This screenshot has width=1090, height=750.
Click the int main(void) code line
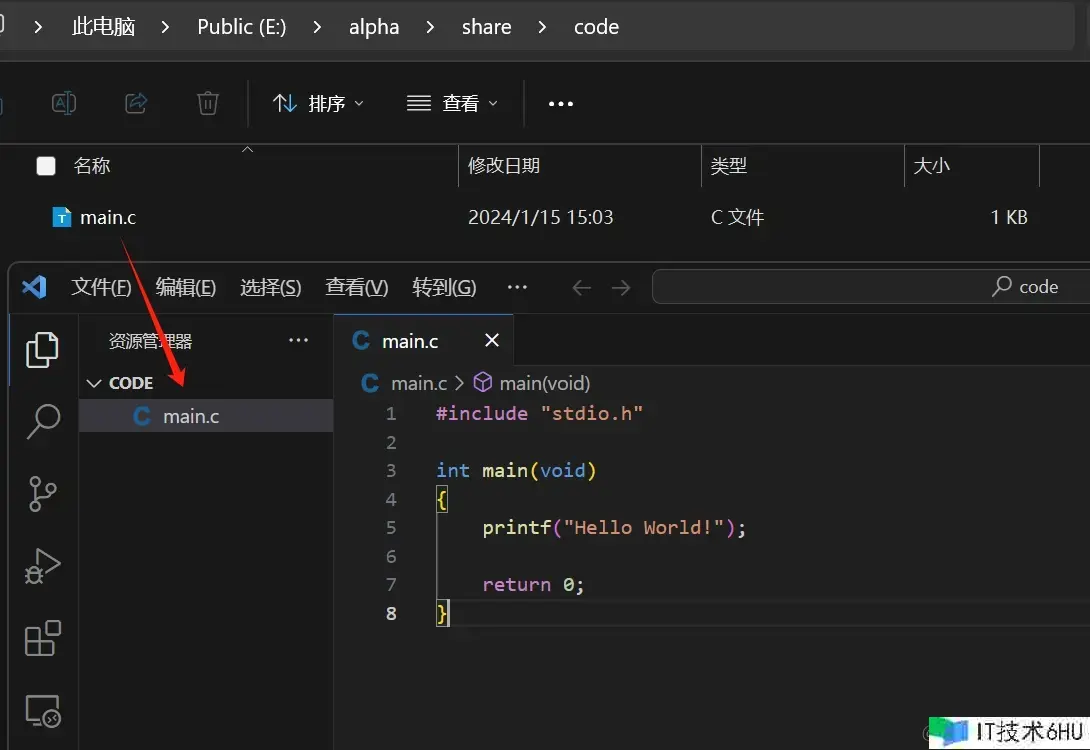click(516, 471)
